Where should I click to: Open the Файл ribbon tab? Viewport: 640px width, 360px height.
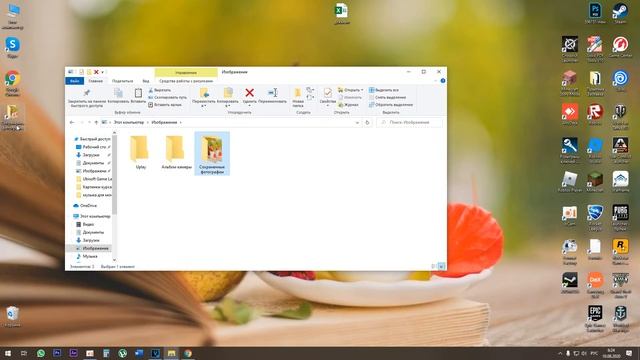[x=75, y=81]
